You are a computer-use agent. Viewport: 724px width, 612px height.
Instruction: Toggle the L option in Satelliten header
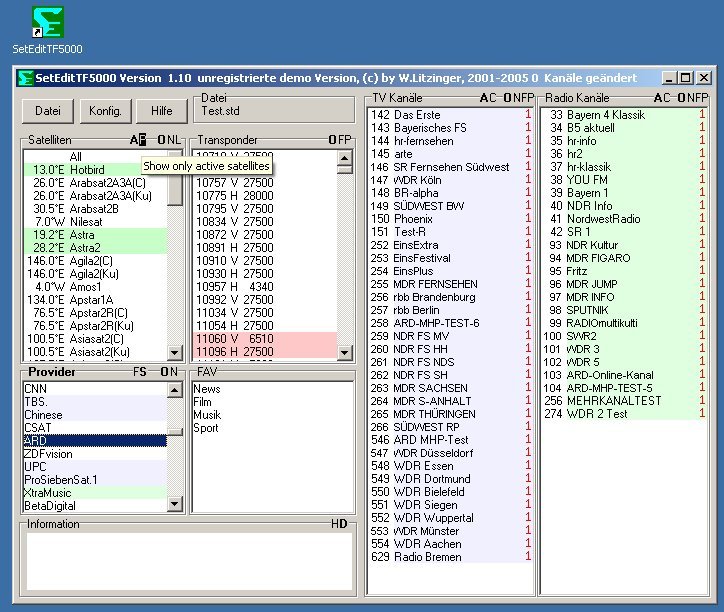coord(178,139)
